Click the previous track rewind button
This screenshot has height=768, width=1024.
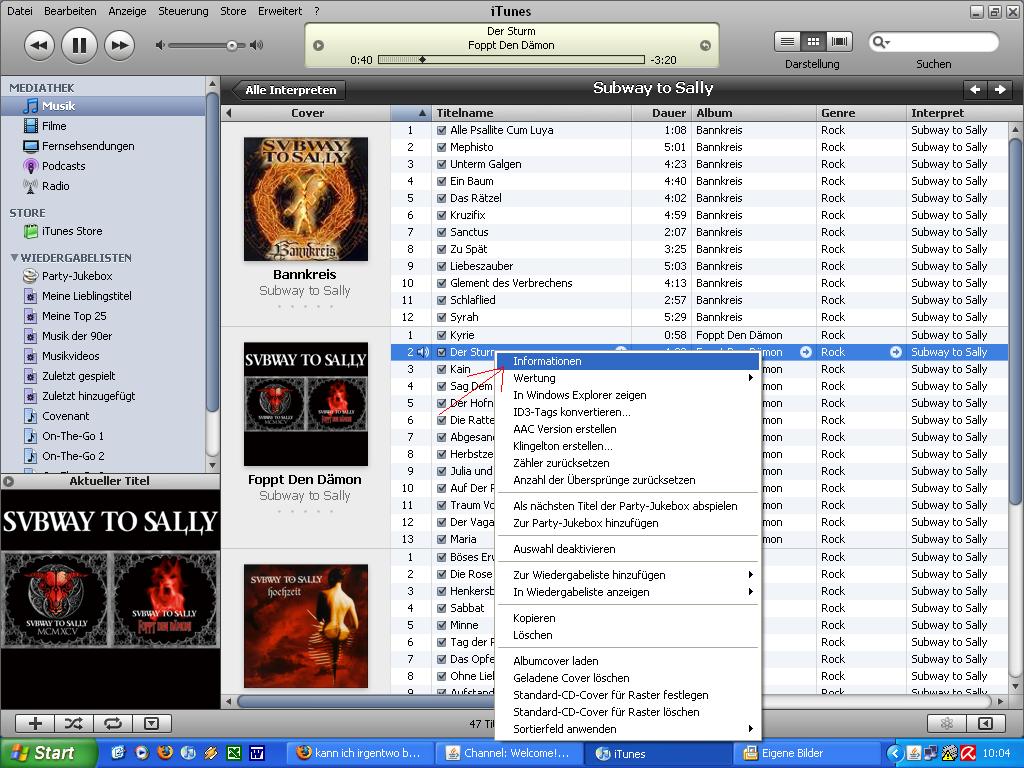39,45
